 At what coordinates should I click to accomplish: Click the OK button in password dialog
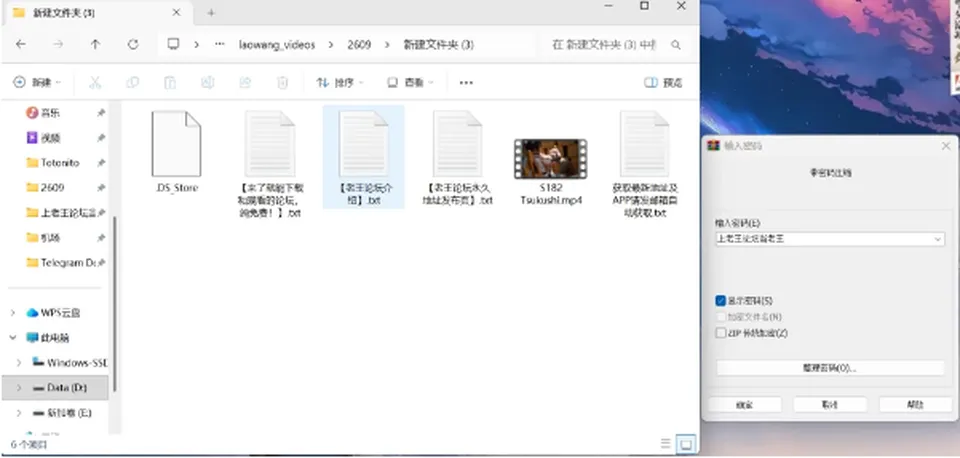744,405
